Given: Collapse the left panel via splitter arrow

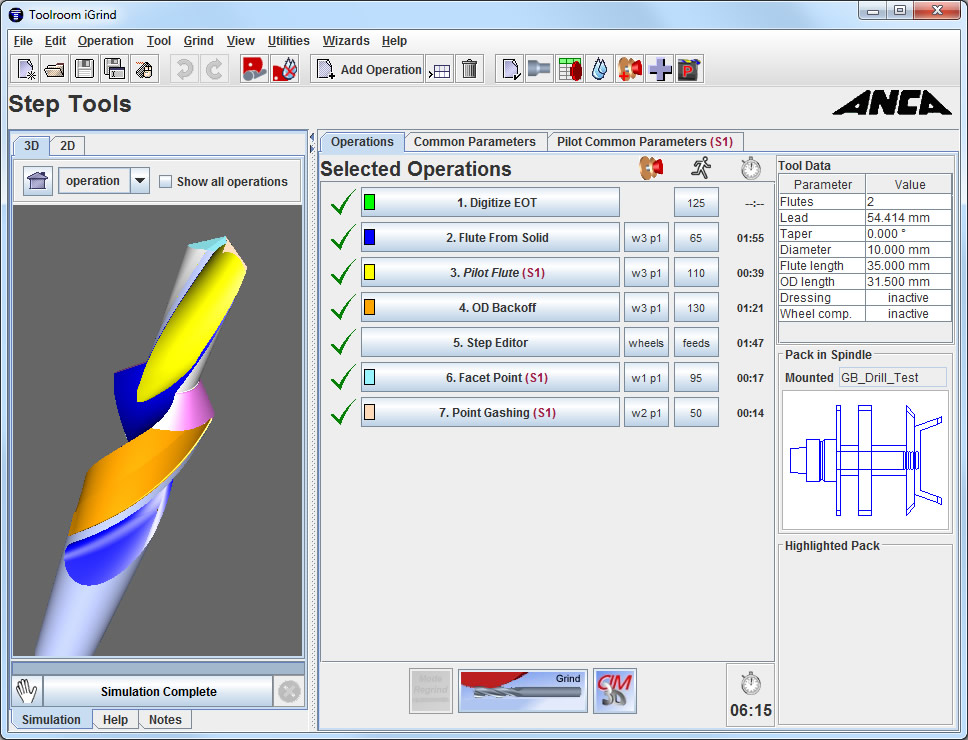Looking at the screenshot, I should 312,138.
